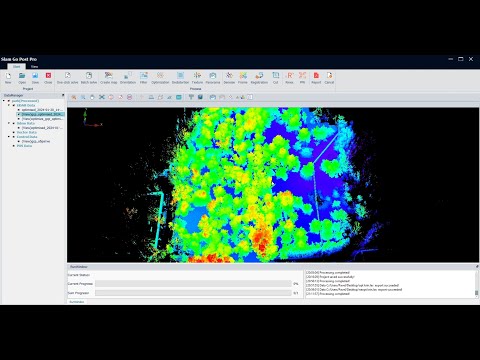Click the Create map ribbon icon

coord(109,78)
